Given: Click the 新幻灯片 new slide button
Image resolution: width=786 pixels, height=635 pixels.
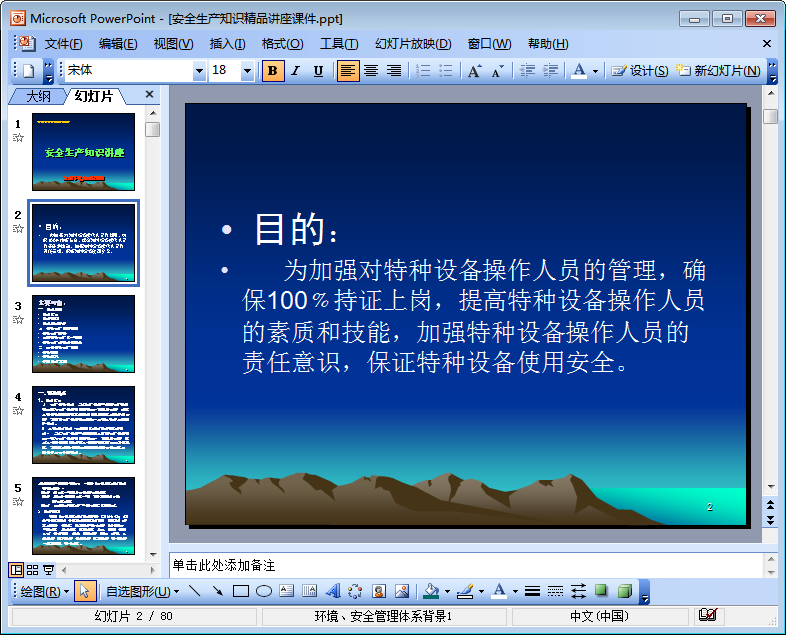Looking at the screenshot, I should 718,71.
